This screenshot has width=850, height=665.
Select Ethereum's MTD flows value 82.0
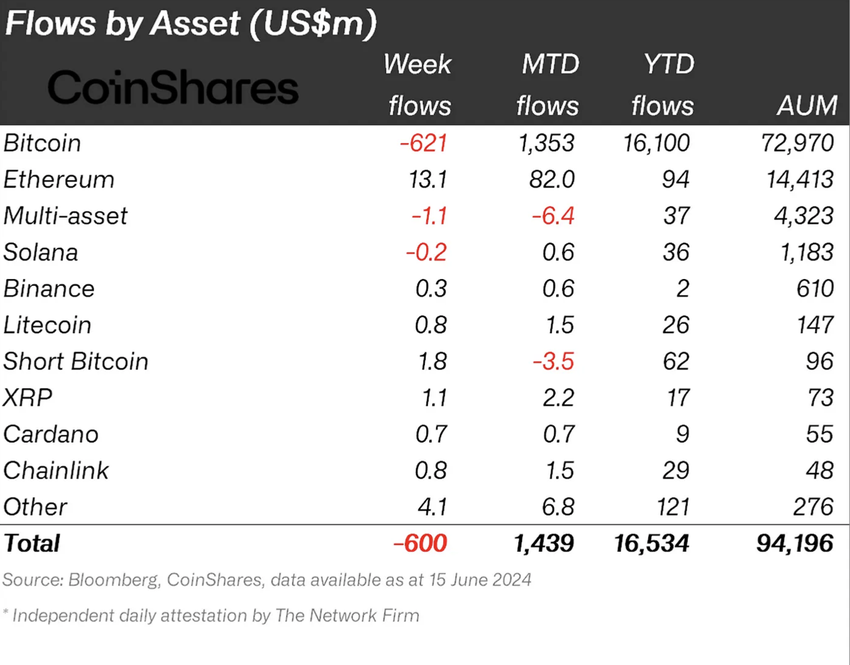[553, 180]
